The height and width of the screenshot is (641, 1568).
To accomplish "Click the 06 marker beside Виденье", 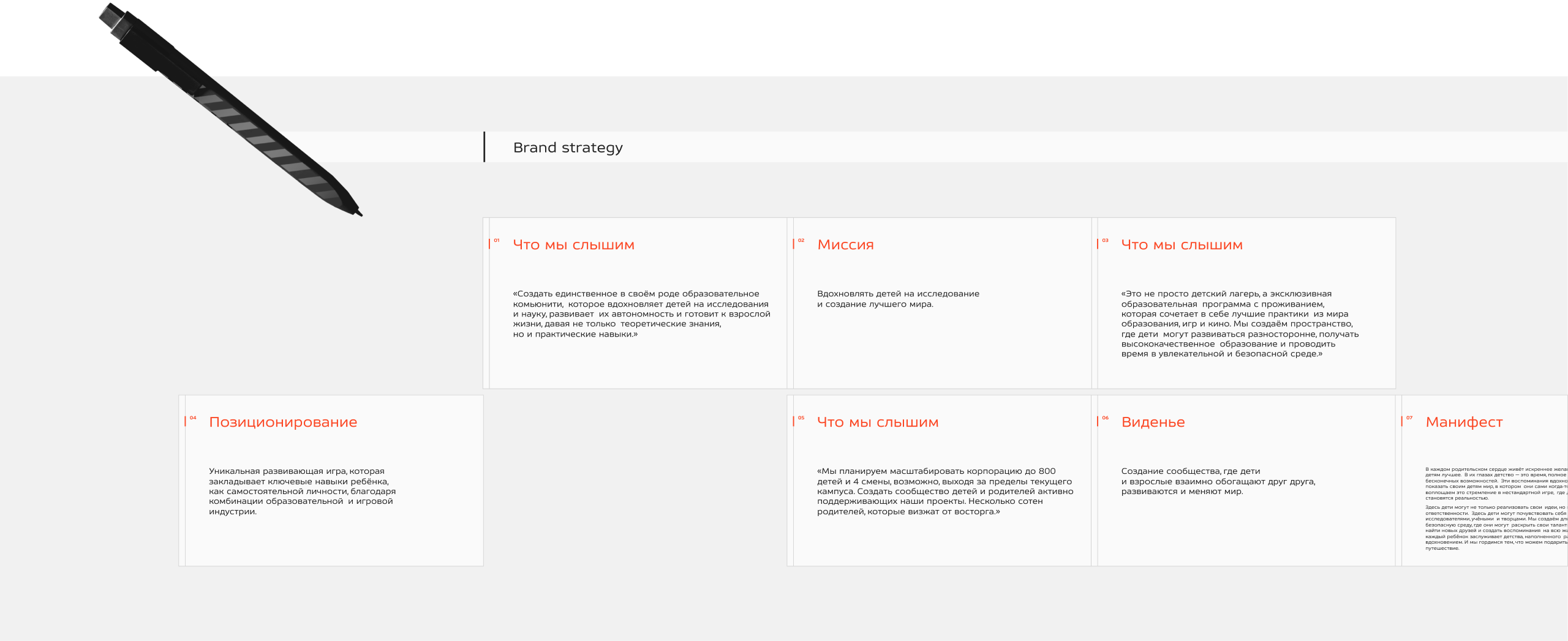I will pyautogui.click(x=1105, y=418).
